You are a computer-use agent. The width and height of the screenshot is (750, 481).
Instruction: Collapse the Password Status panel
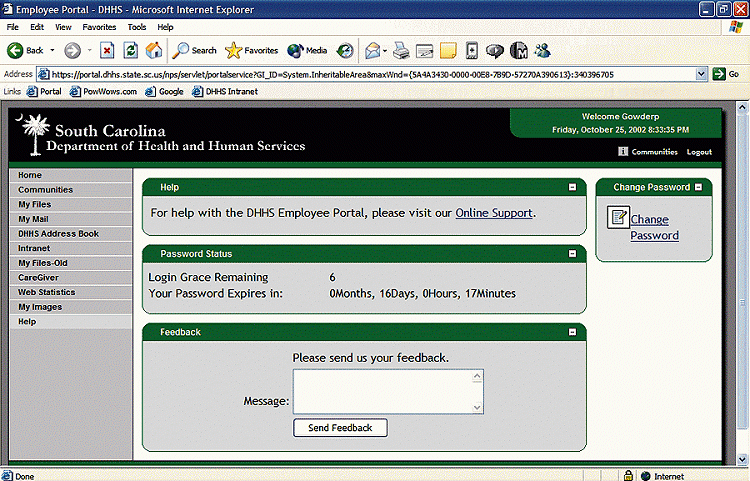coord(572,254)
